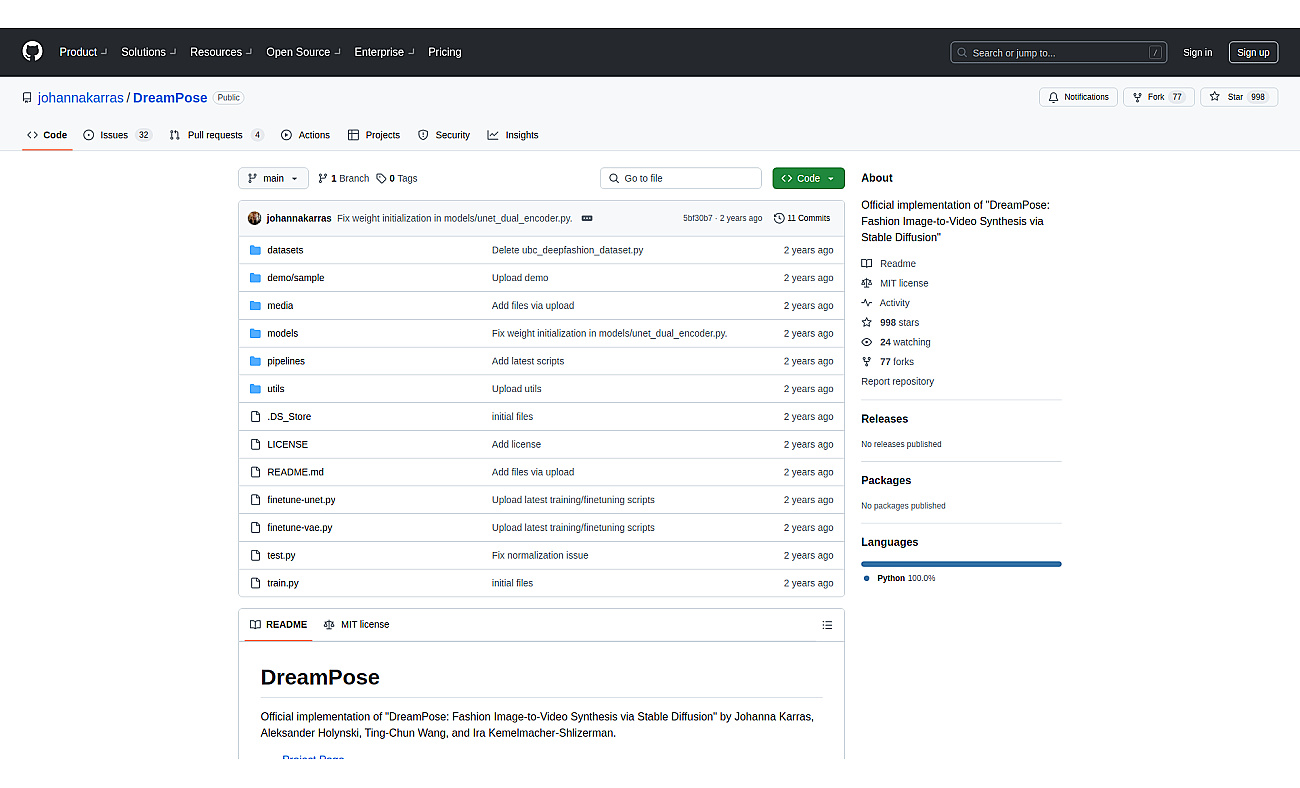Click Python 100.0% language link
1300x788 pixels.
click(899, 579)
